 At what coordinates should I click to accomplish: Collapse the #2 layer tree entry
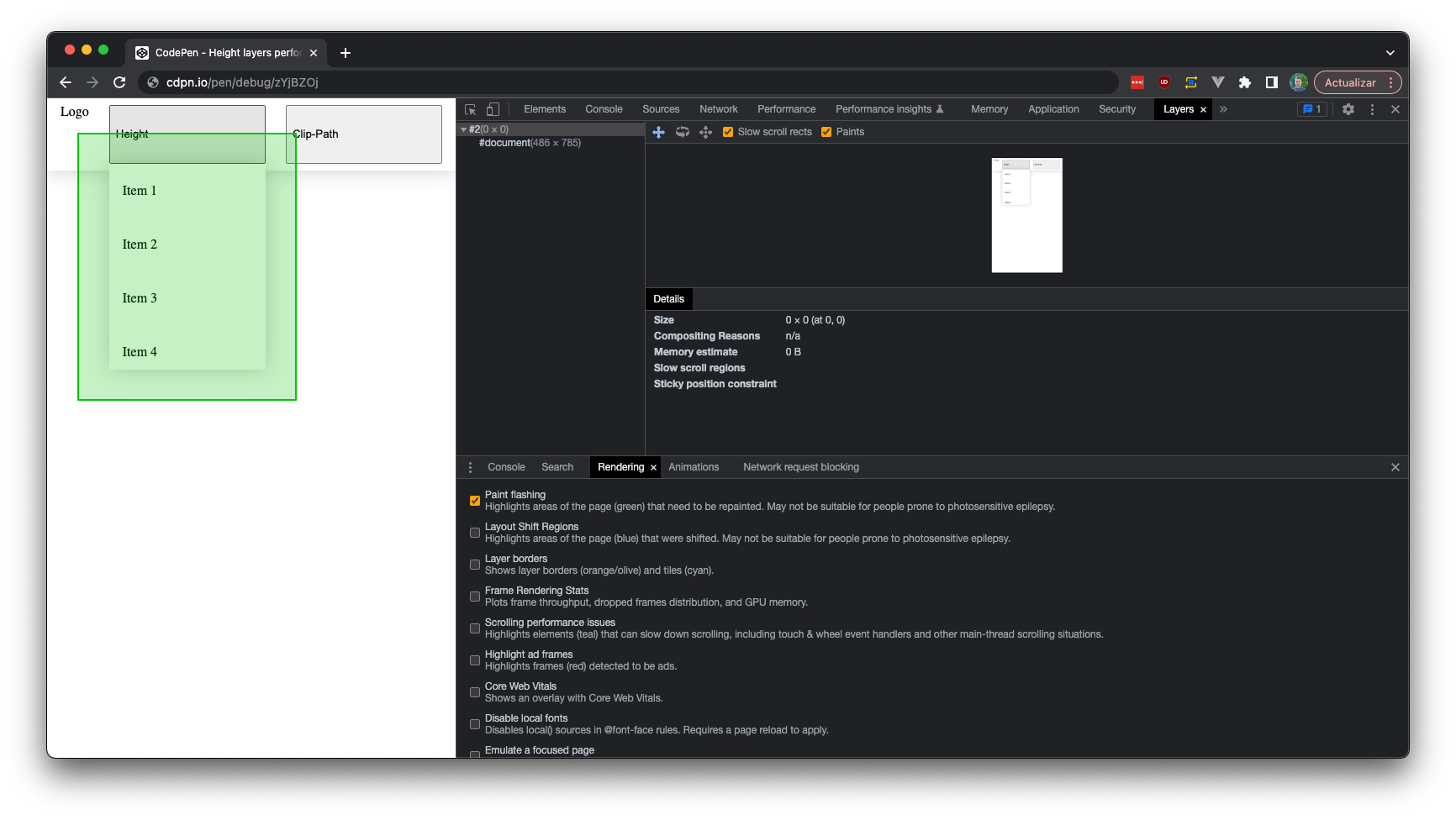[463, 129]
